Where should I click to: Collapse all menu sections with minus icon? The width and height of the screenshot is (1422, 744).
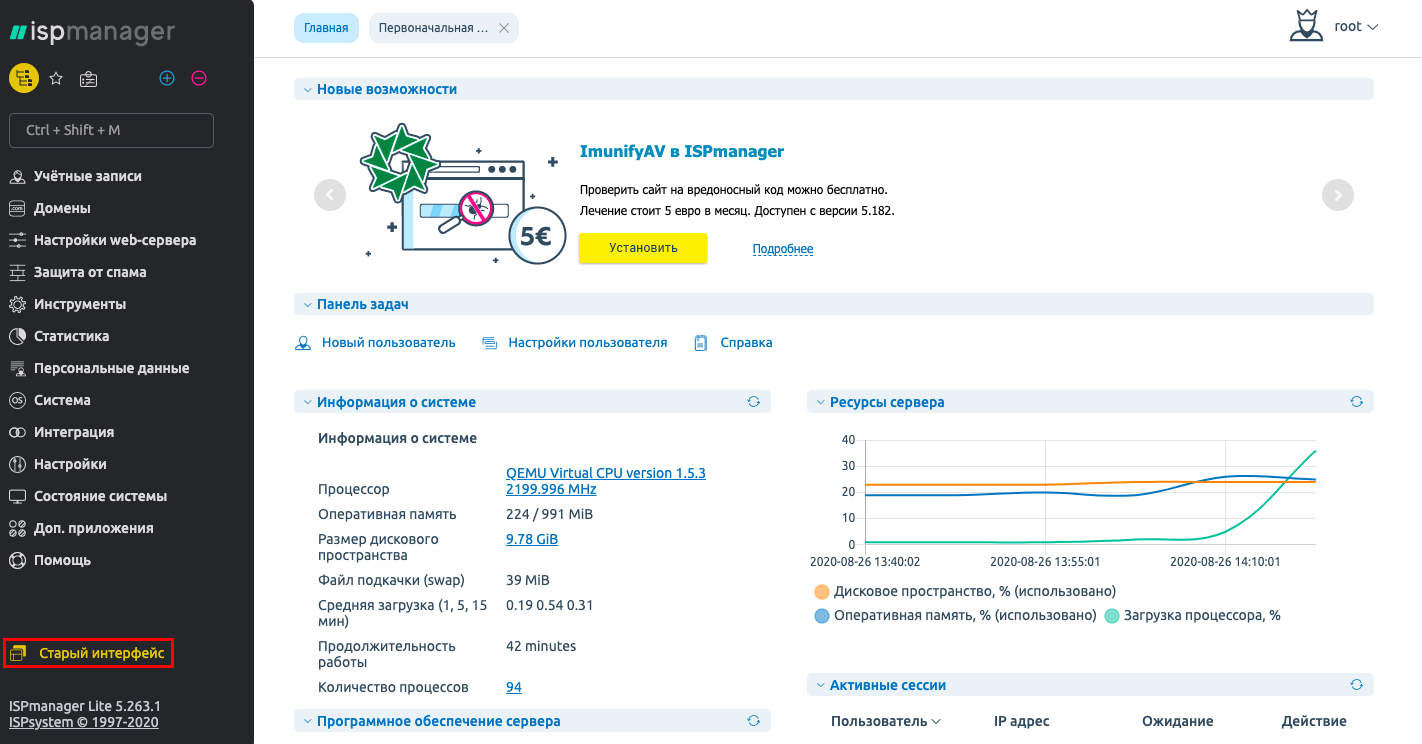pos(199,78)
